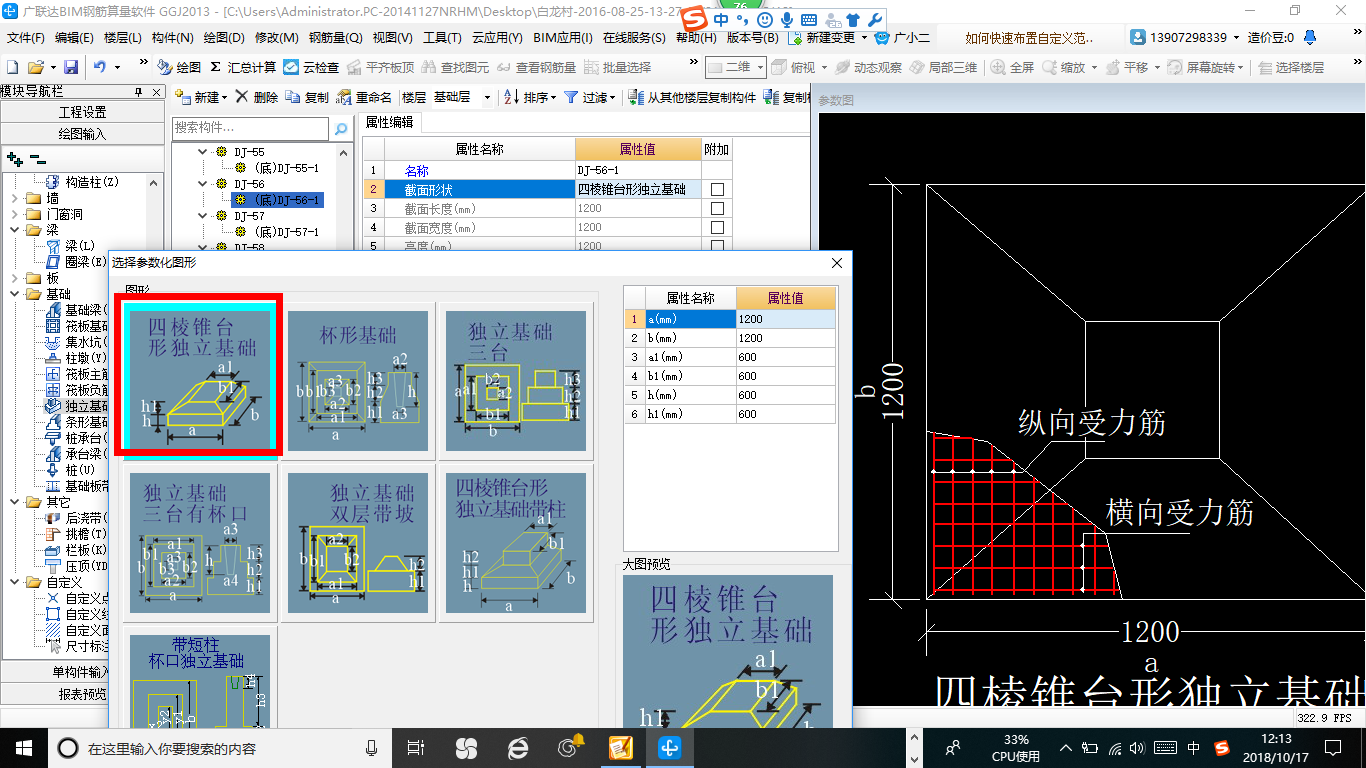Launch 云检查 cloud check

[311, 67]
